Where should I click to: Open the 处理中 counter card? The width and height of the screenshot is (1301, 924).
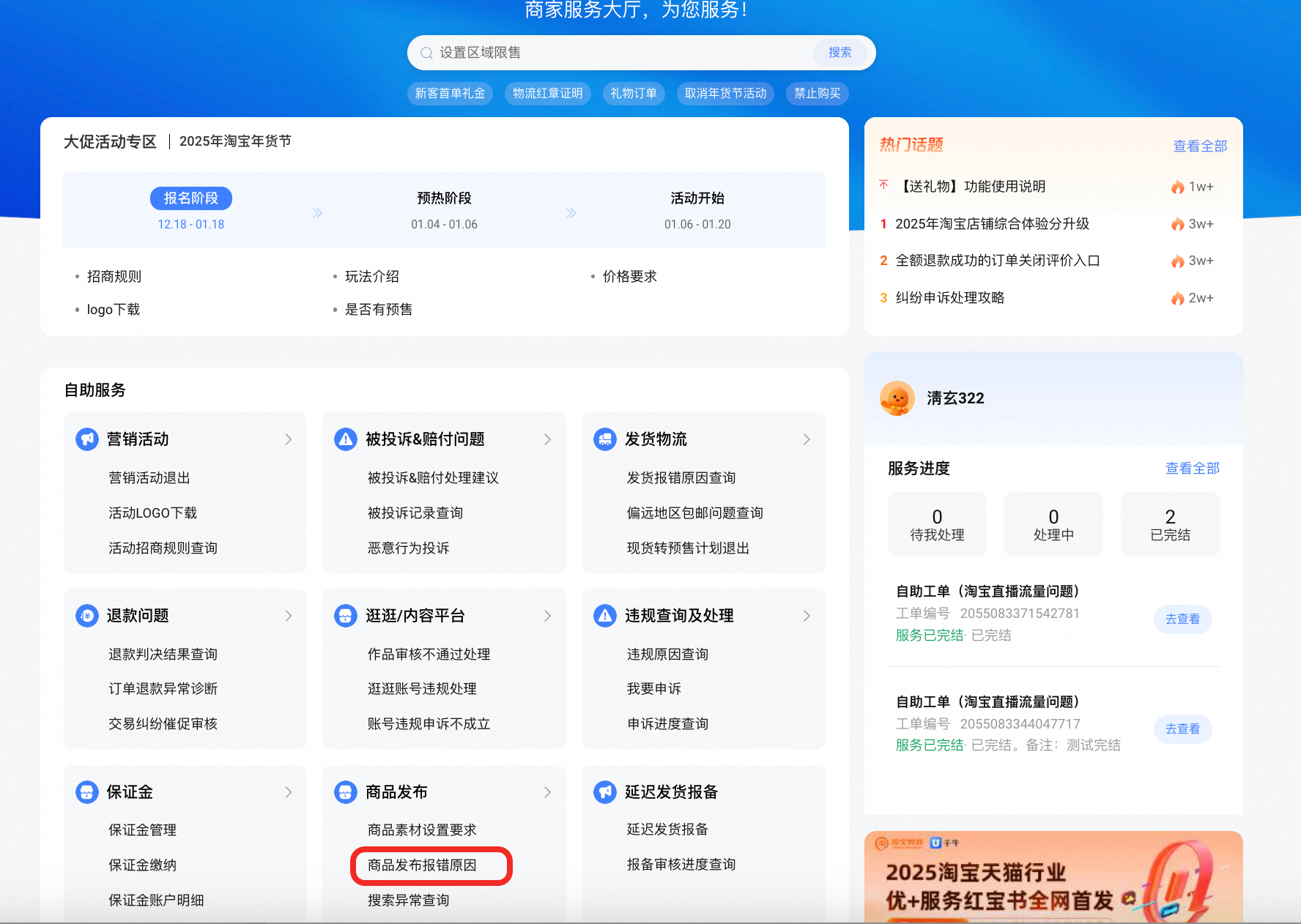coord(1053,524)
